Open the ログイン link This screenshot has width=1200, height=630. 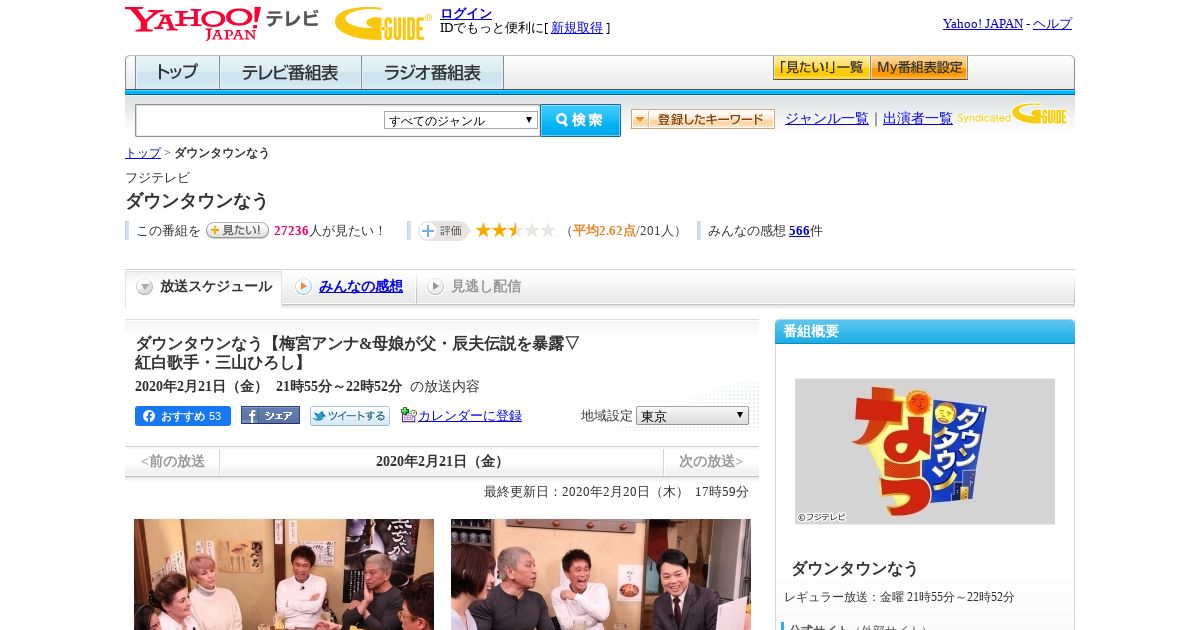pos(466,13)
